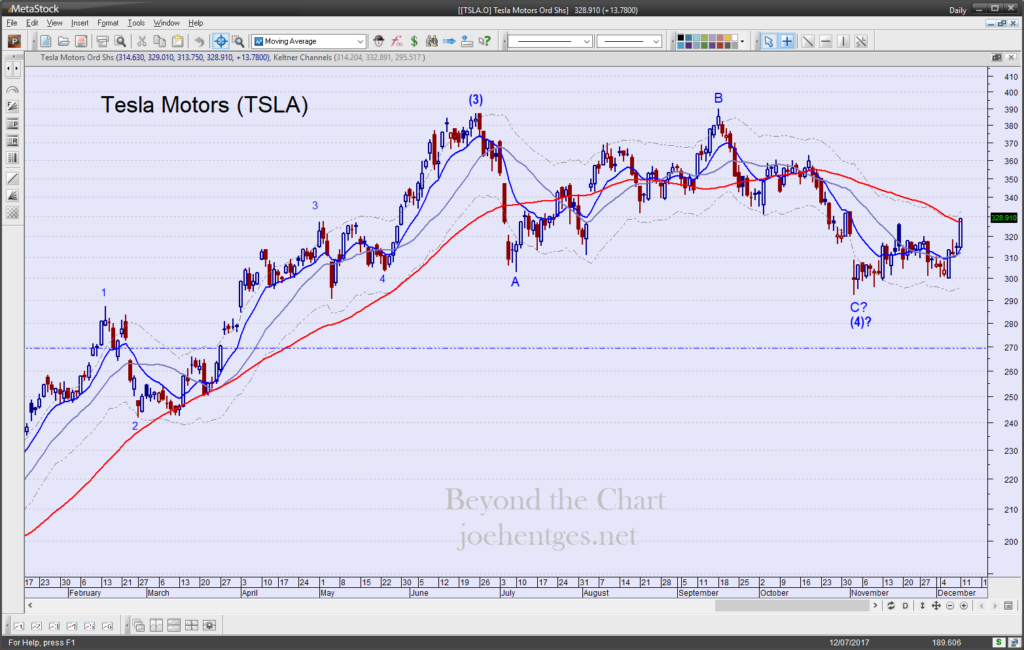Click the stacked tile windows icon
Screen dimensions: 1024x650
pos(174,626)
